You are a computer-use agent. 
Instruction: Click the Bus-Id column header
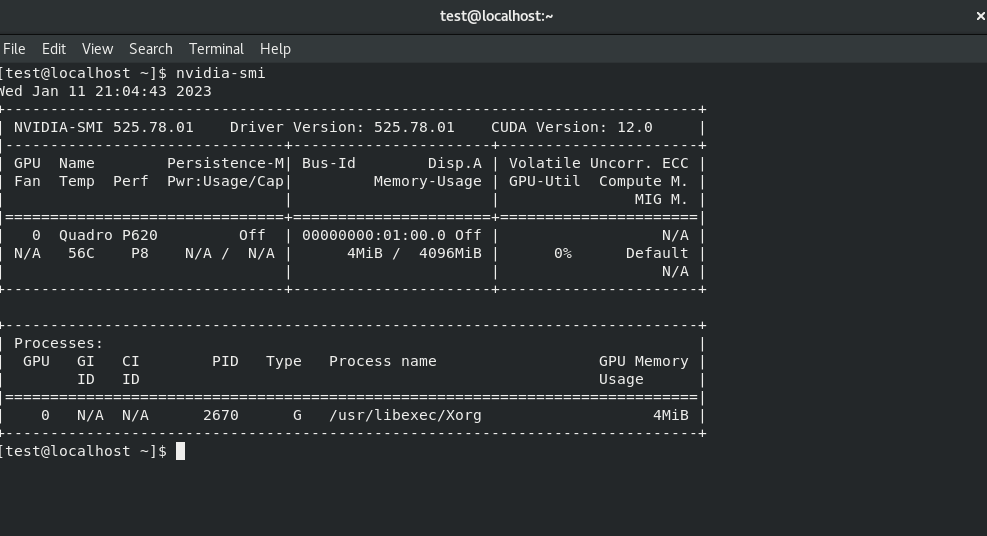point(329,164)
